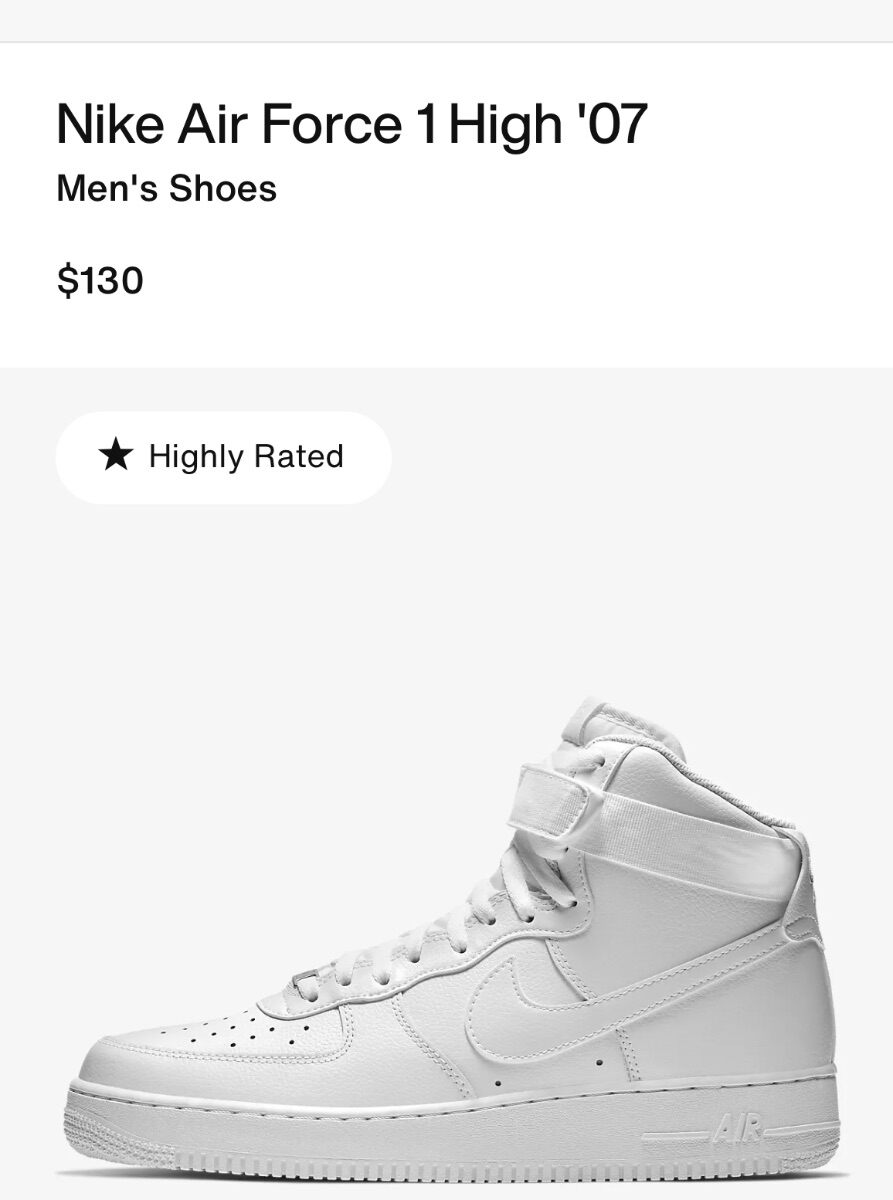Image resolution: width=893 pixels, height=1200 pixels.
Task: Open the Nike Air Force 1 High '07 title
Action: (352, 125)
